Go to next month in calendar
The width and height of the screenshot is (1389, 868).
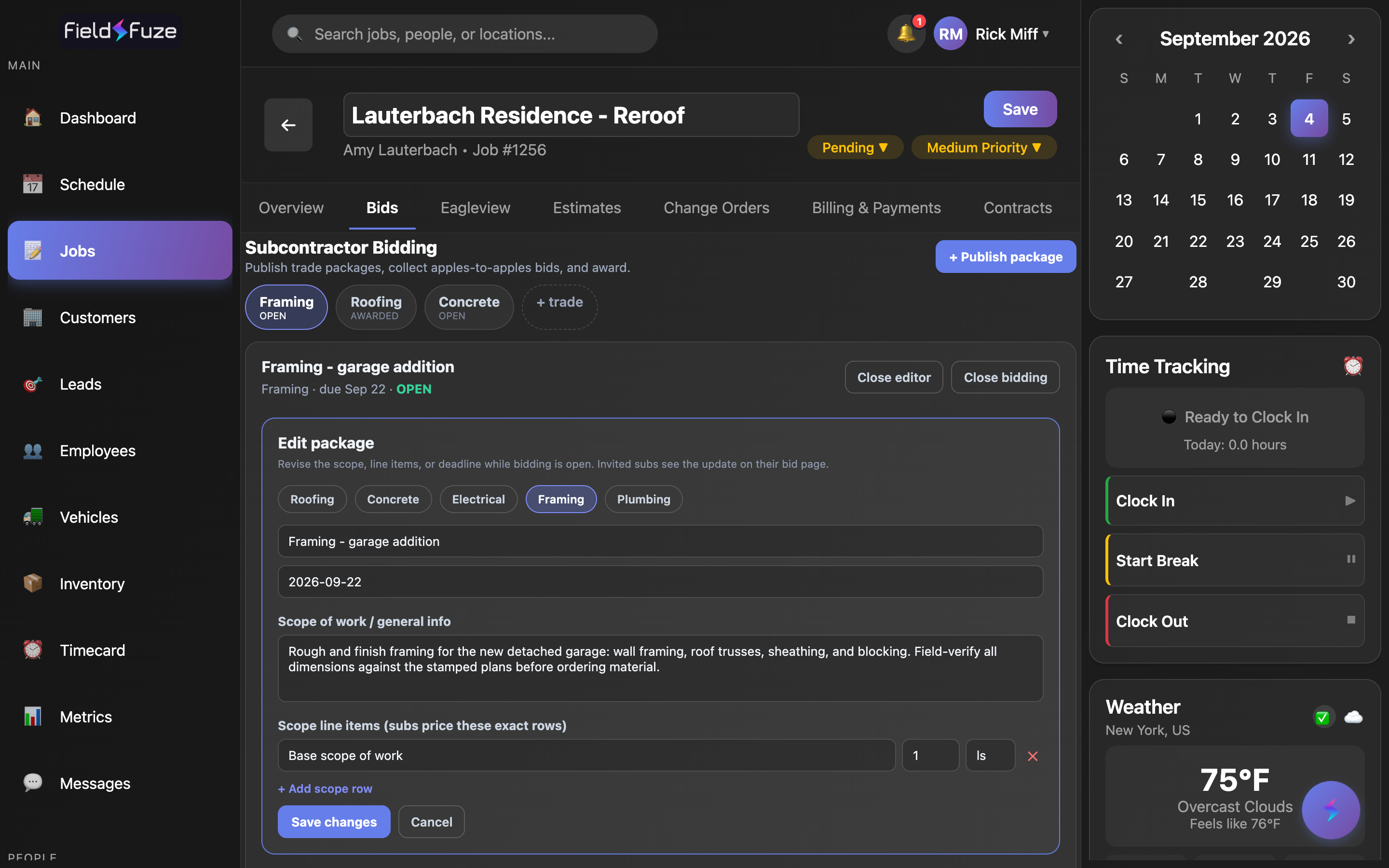[1351, 39]
